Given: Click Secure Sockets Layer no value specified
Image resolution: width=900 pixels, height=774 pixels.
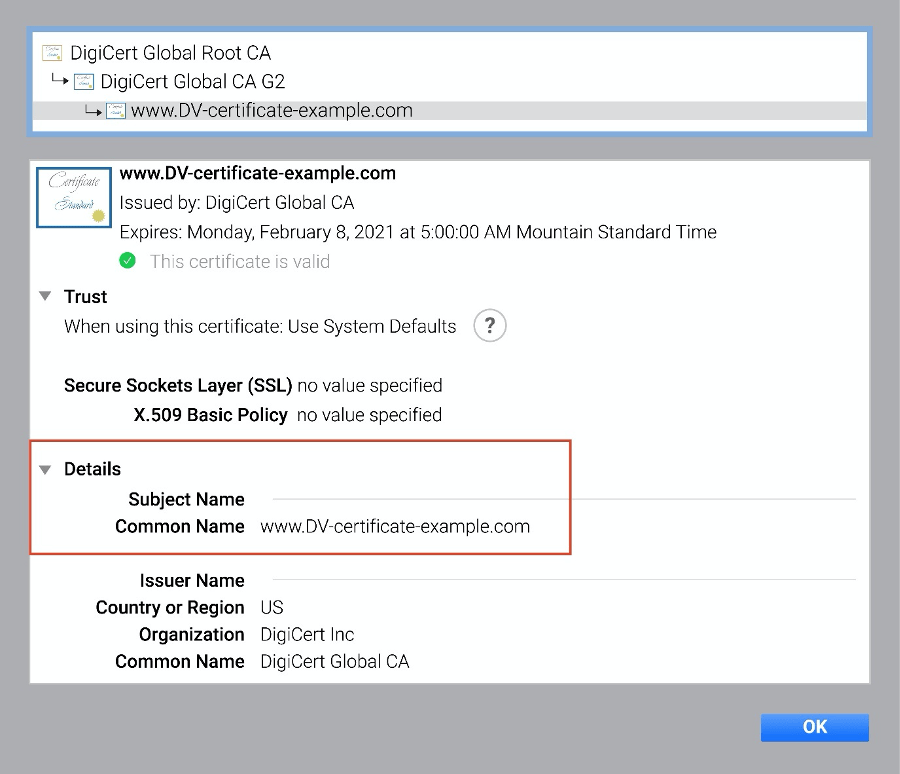Looking at the screenshot, I should (x=369, y=385).
